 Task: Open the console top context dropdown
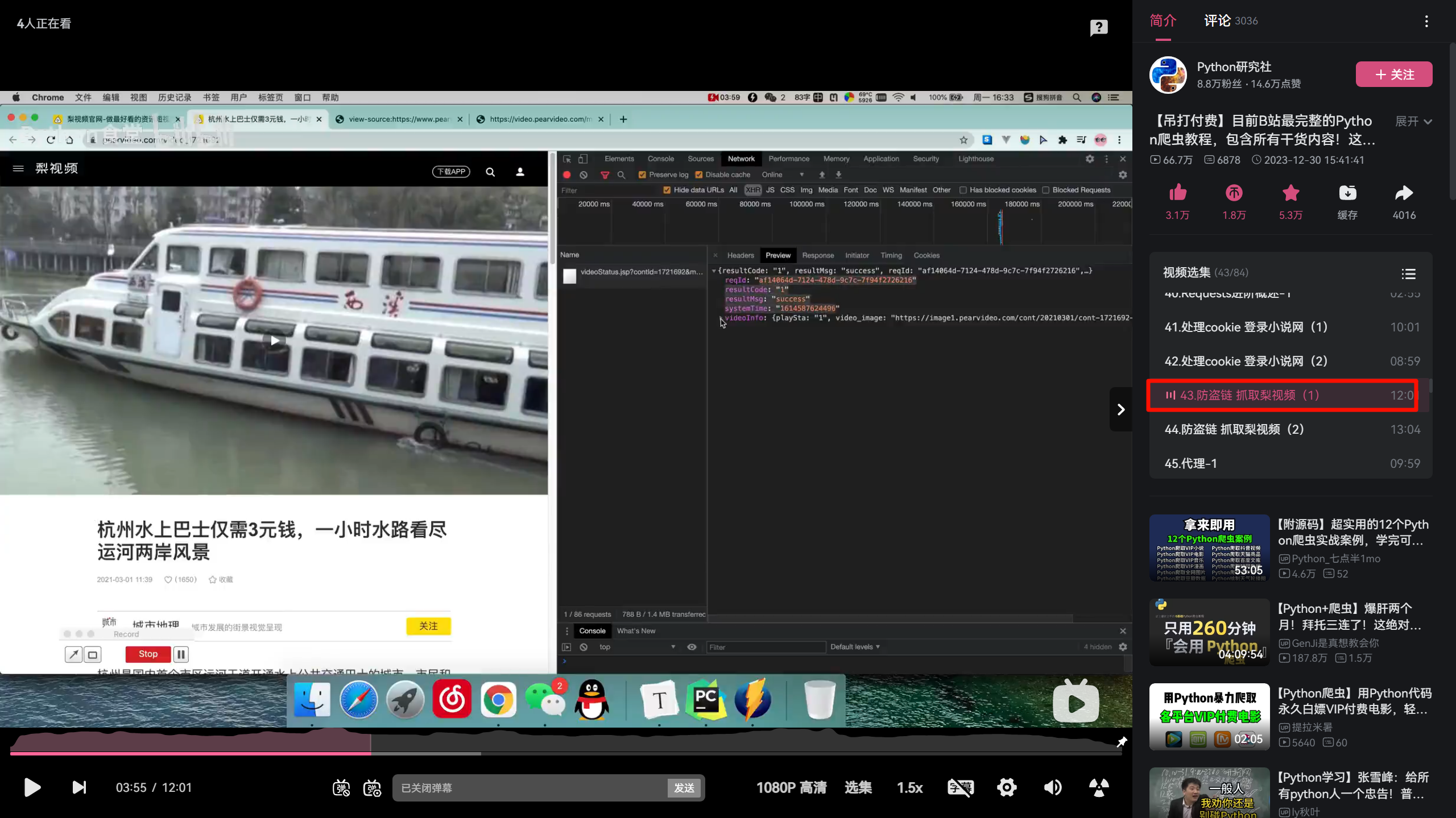pyautogui.click(x=637, y=647)
